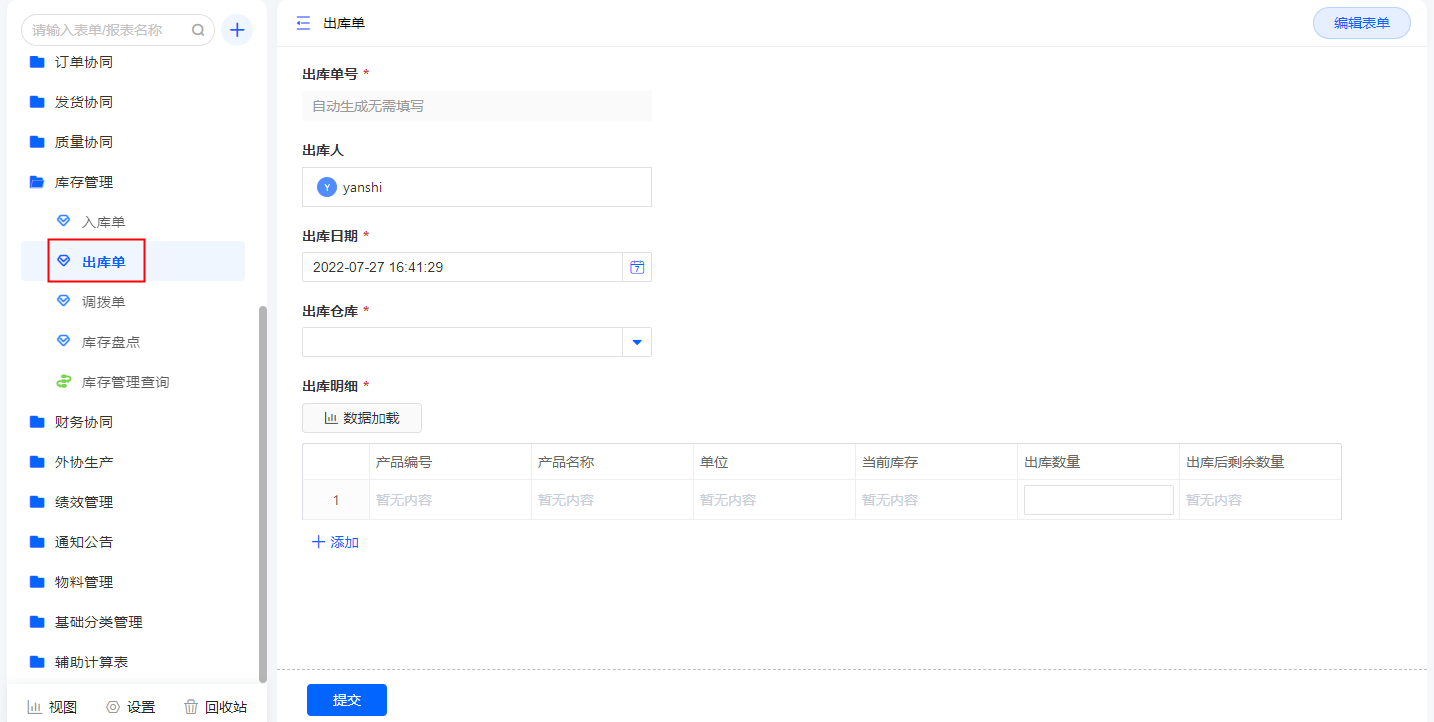
Task: Click the search magnifier icon
Action: [x=198, y=30]
